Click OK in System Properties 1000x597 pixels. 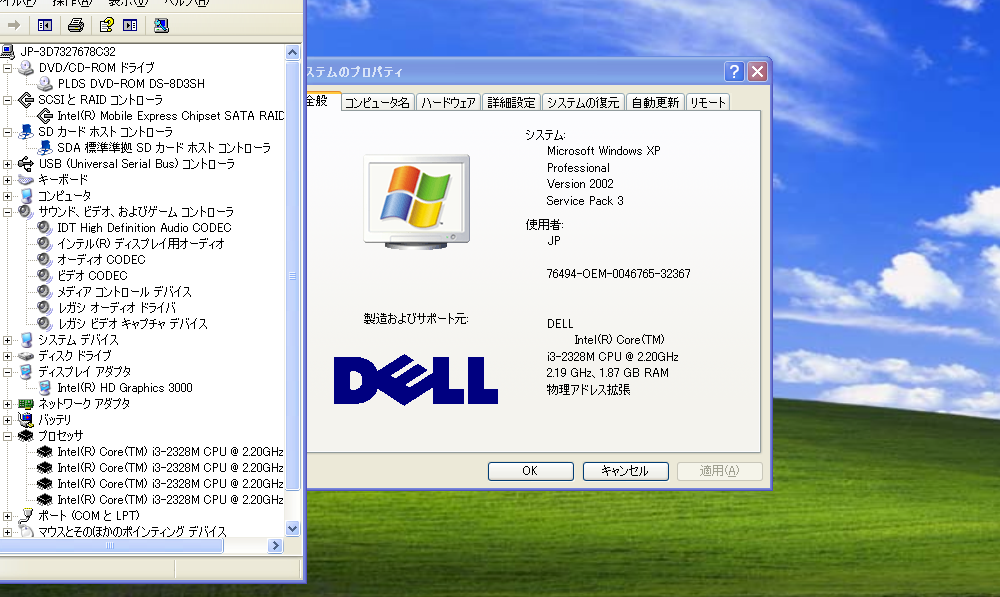(531, 471)
